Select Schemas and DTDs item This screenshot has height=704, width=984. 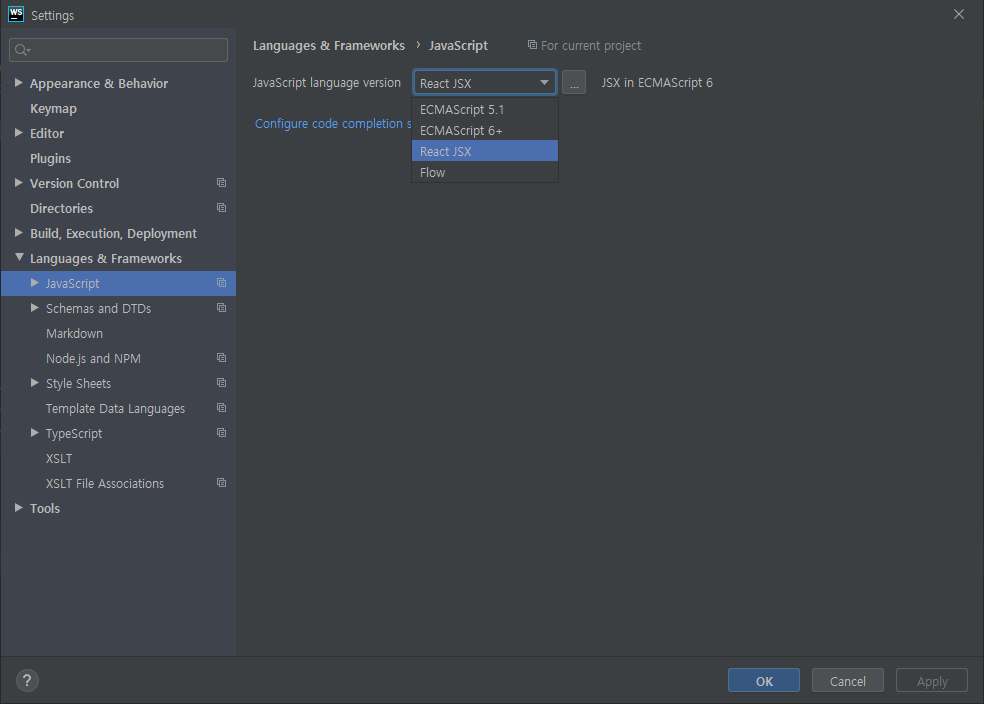pyautogui.click(x=99, y=308)
